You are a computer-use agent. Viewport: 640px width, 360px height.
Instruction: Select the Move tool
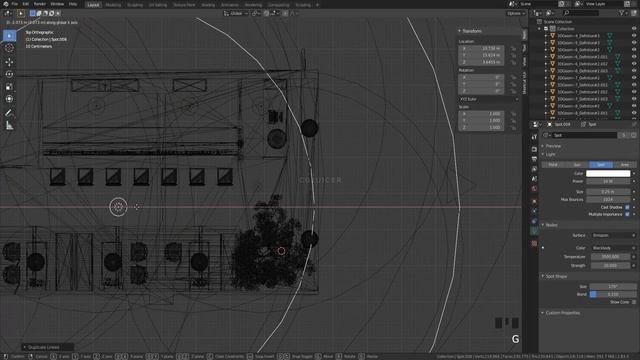pyautogui.click(x=9, y=62)
